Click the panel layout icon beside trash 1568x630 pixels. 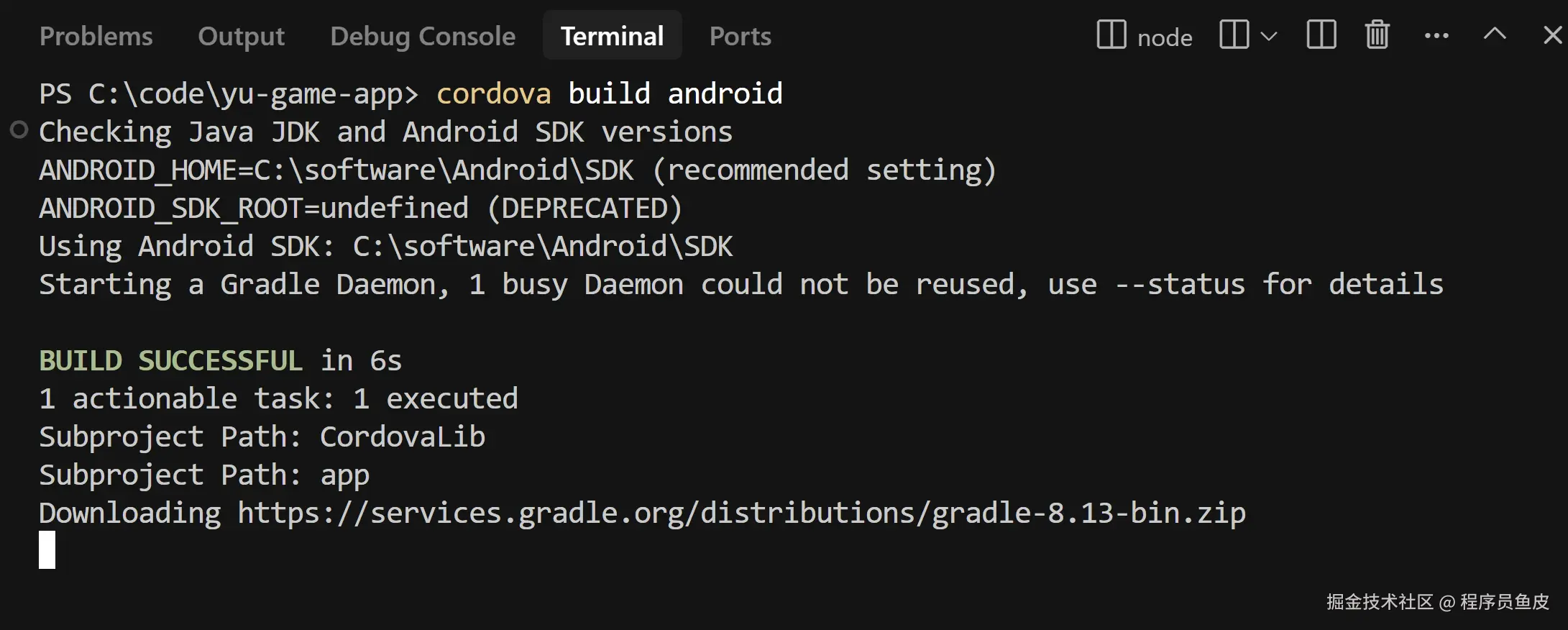click(x=1321, y=35)
